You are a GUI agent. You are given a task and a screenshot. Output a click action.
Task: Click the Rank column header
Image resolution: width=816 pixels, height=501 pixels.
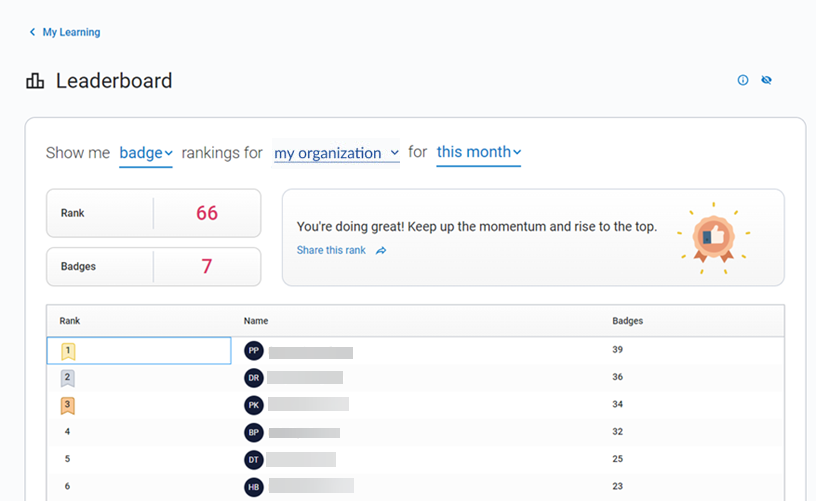pos(70,321)
